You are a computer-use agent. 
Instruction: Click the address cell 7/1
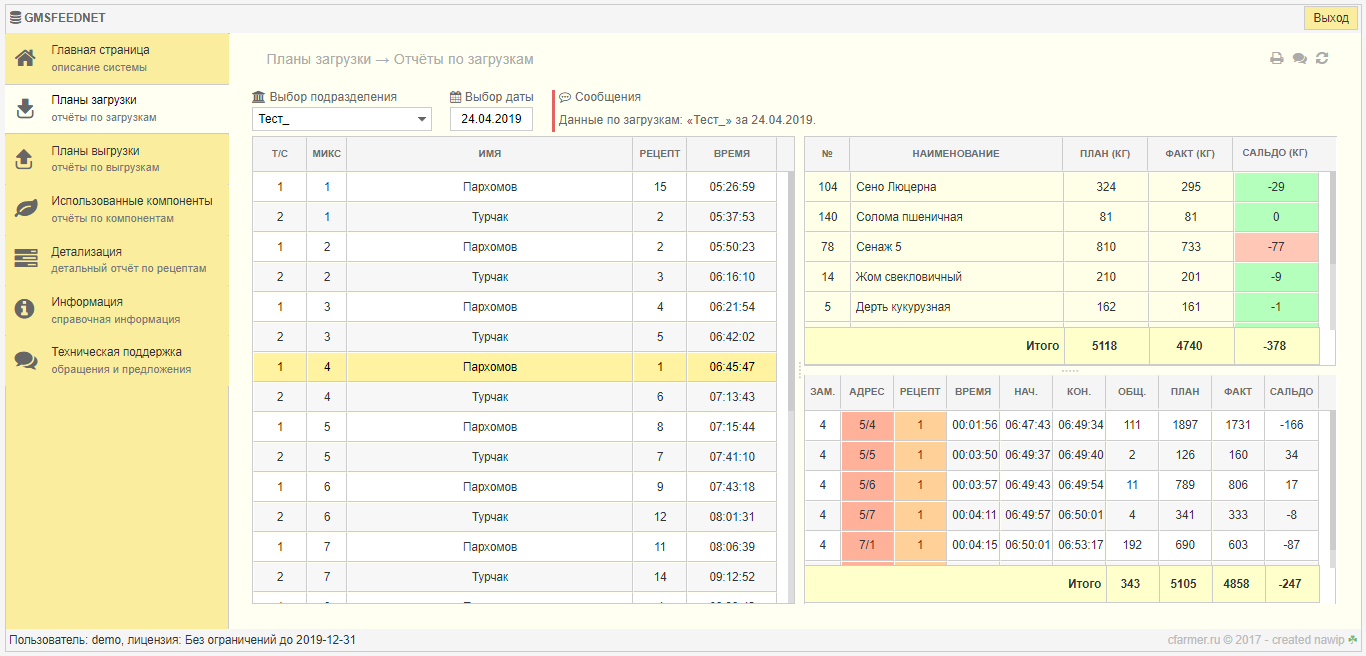[867, 545]
